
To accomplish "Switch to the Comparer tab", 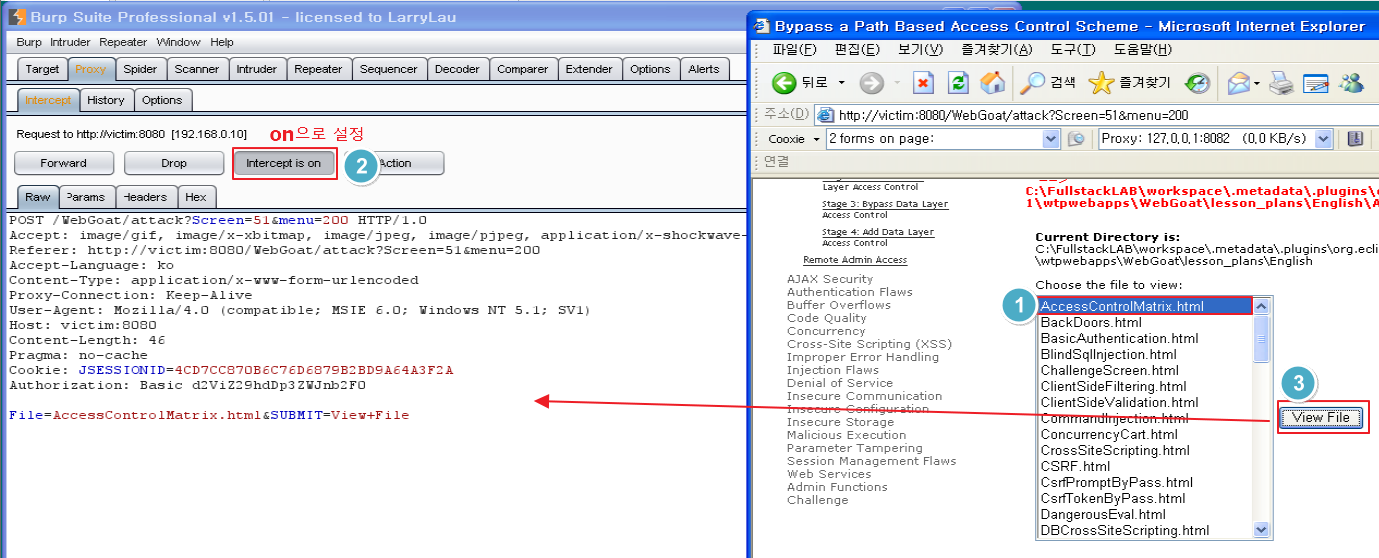I will point(522,69).
